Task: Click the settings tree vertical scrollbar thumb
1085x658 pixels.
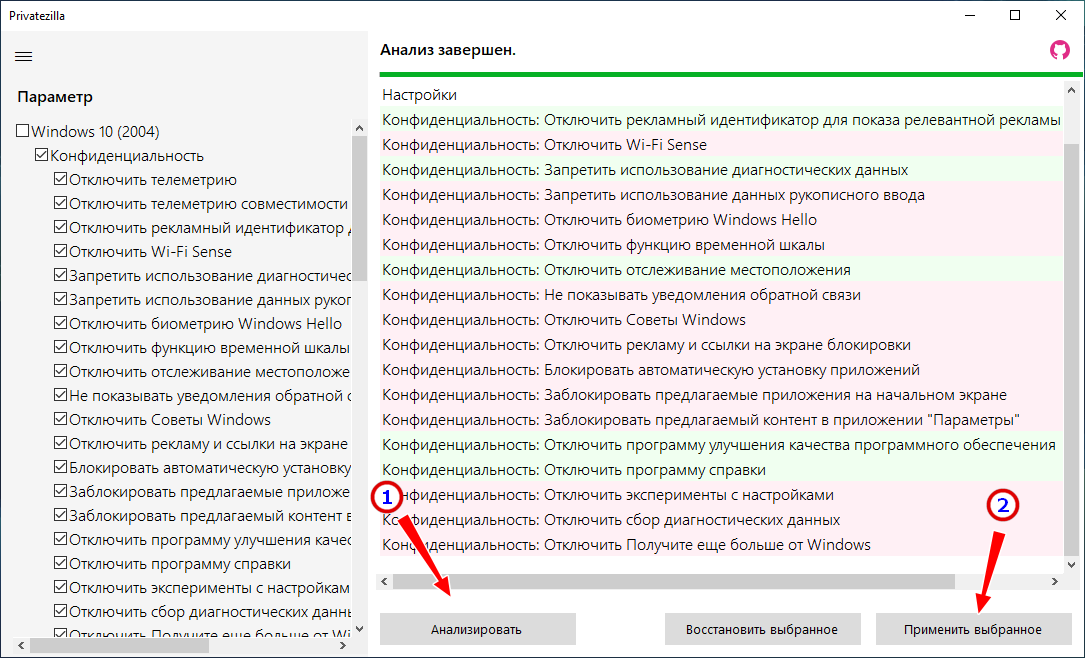Action: coord(358,208)
